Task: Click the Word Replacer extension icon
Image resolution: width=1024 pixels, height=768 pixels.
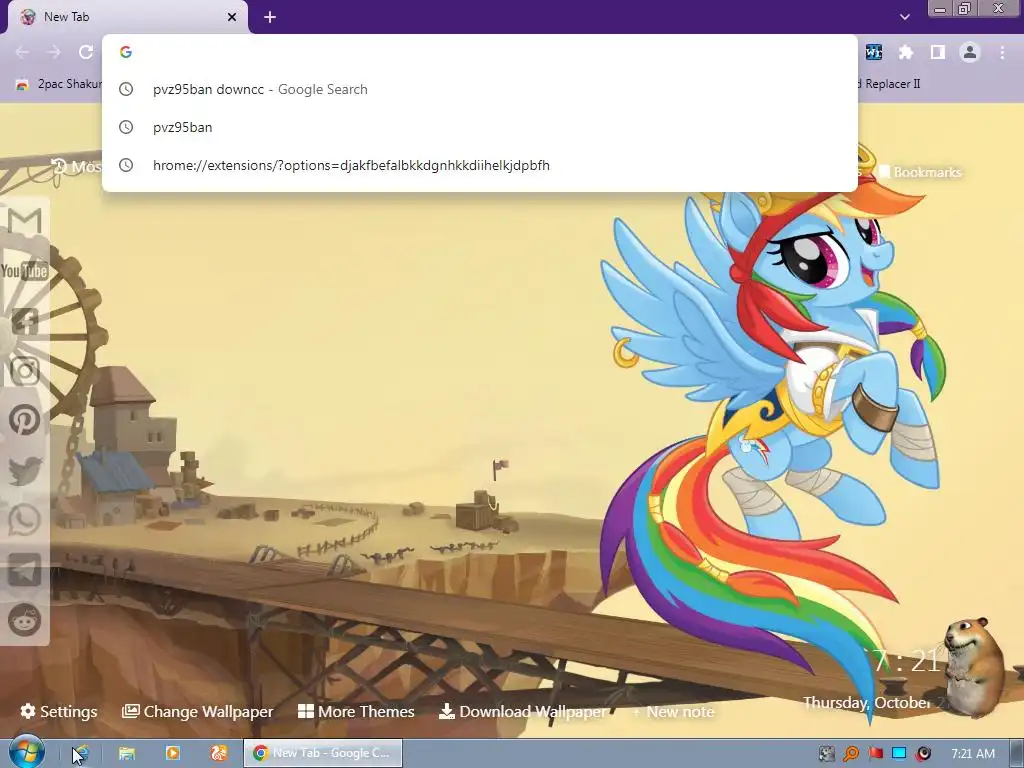Action: [x=873, y=52]
